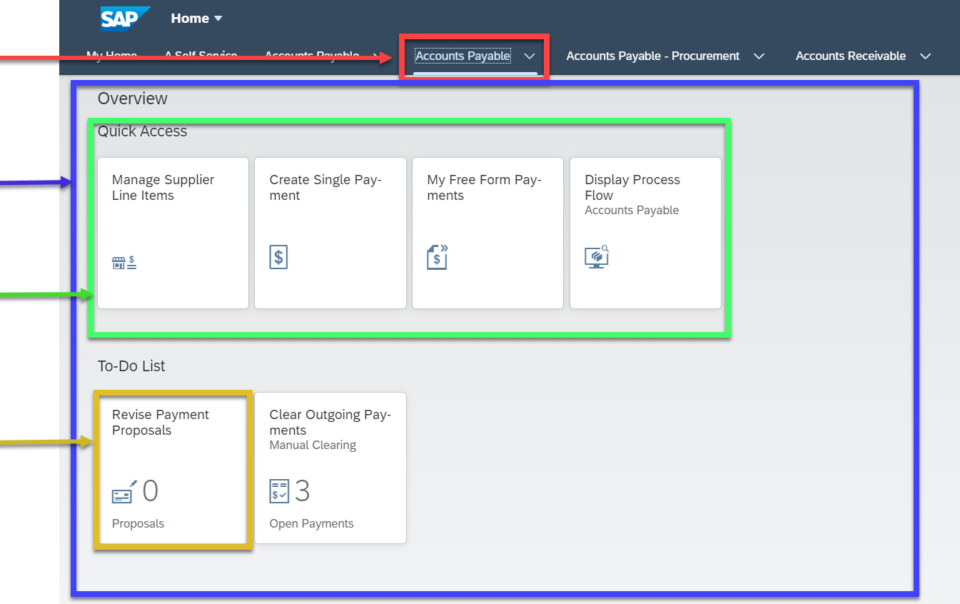Viewport: 960px width, 604px height.
Task: Open Revise Payment Proposals tile
Action: [173, 468]
